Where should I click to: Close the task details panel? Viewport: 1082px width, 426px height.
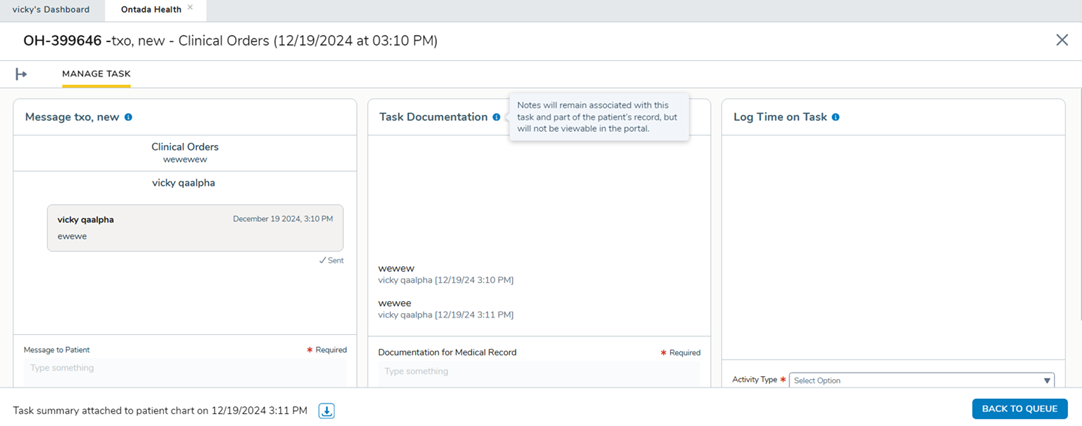point(1061,40)
